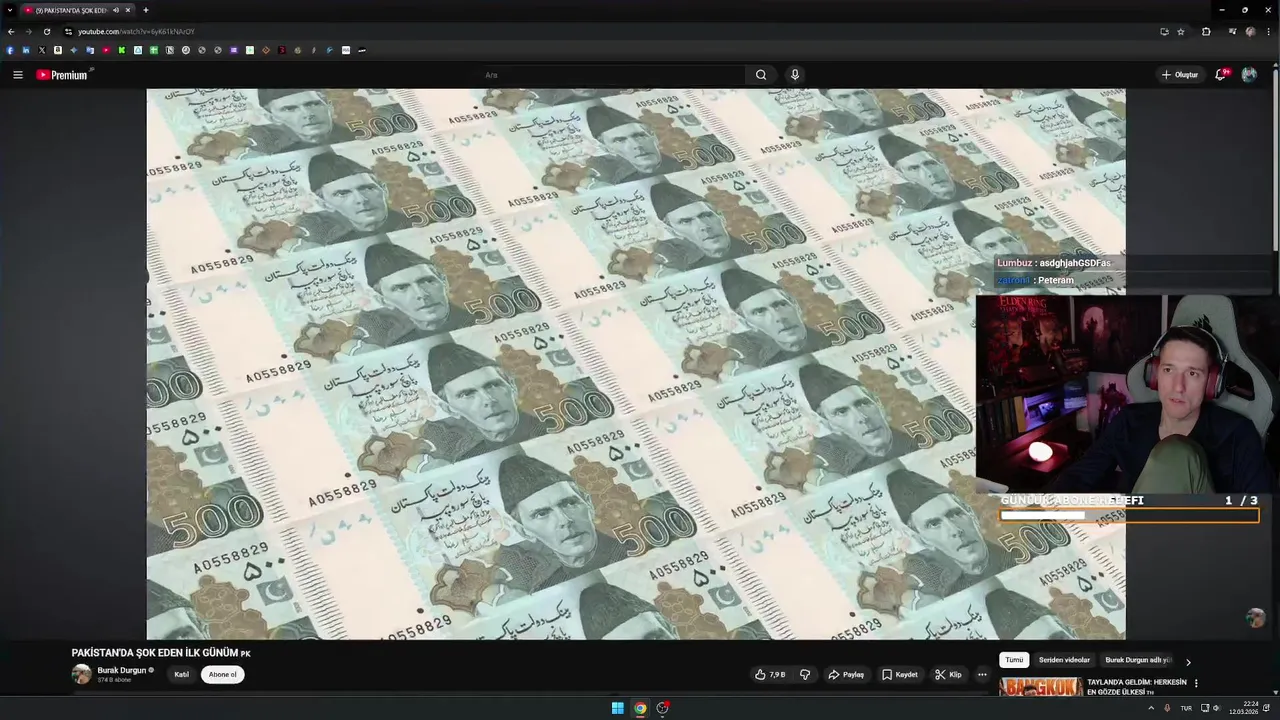Click the YouTube search magnifier button
This screenshot has height=720, width=1280.
click(x=761, y=75)
